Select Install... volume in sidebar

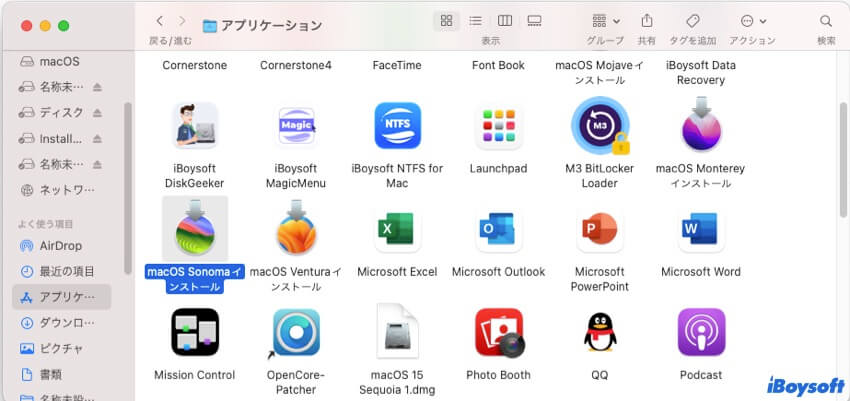pyautogui.click(x=61, y=139)
